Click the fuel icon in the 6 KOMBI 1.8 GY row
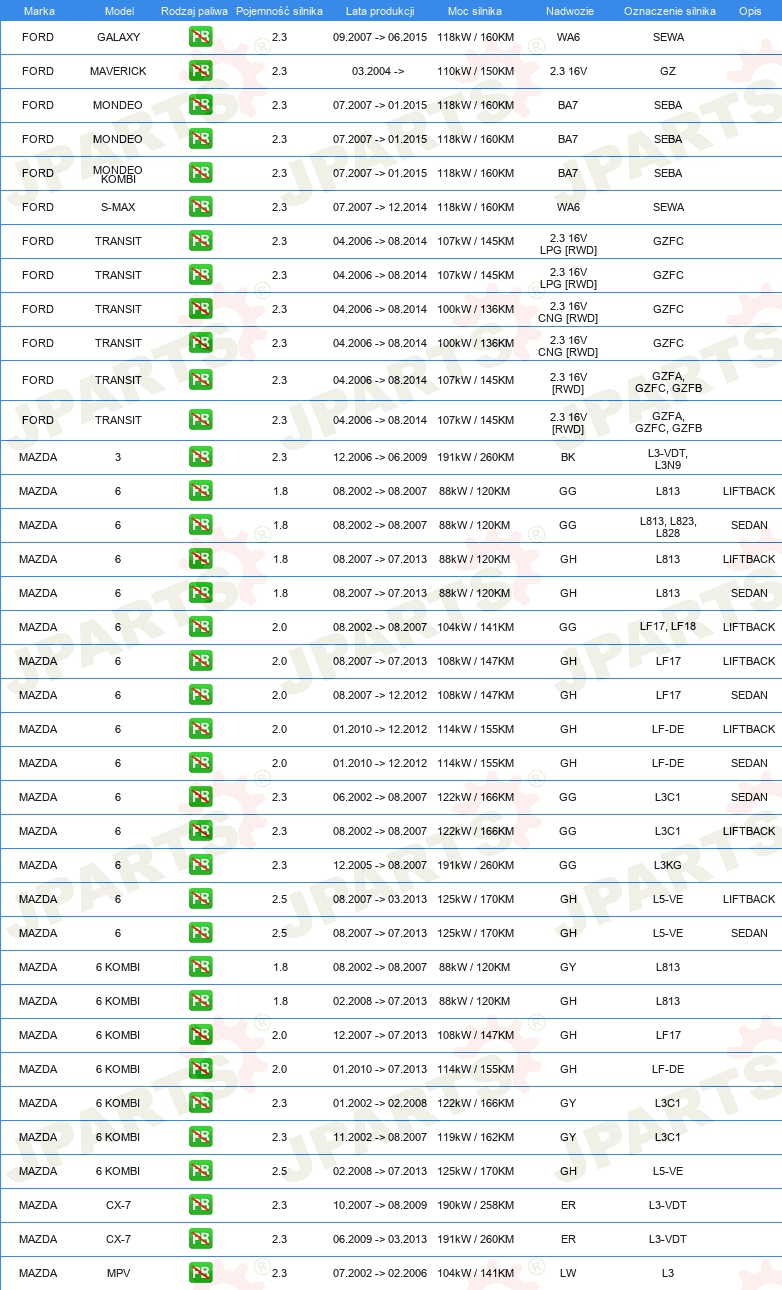 [200, 967]
